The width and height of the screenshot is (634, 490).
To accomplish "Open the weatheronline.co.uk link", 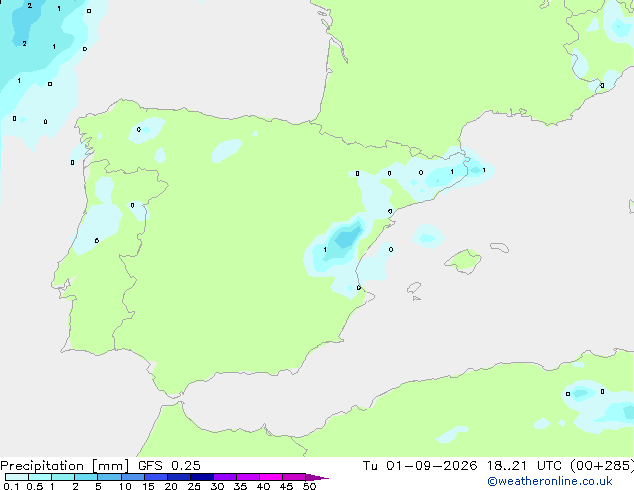I will (x=549, y=481).
